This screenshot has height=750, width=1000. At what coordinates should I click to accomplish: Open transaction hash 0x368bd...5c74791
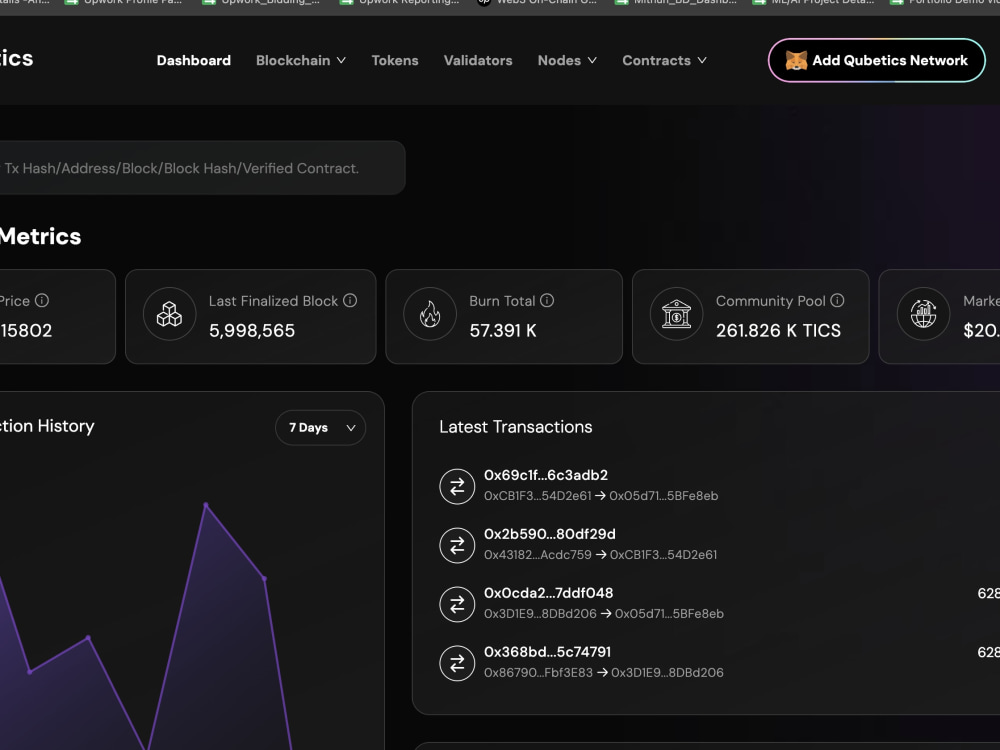pyautogui.click(x=547, y=652)
